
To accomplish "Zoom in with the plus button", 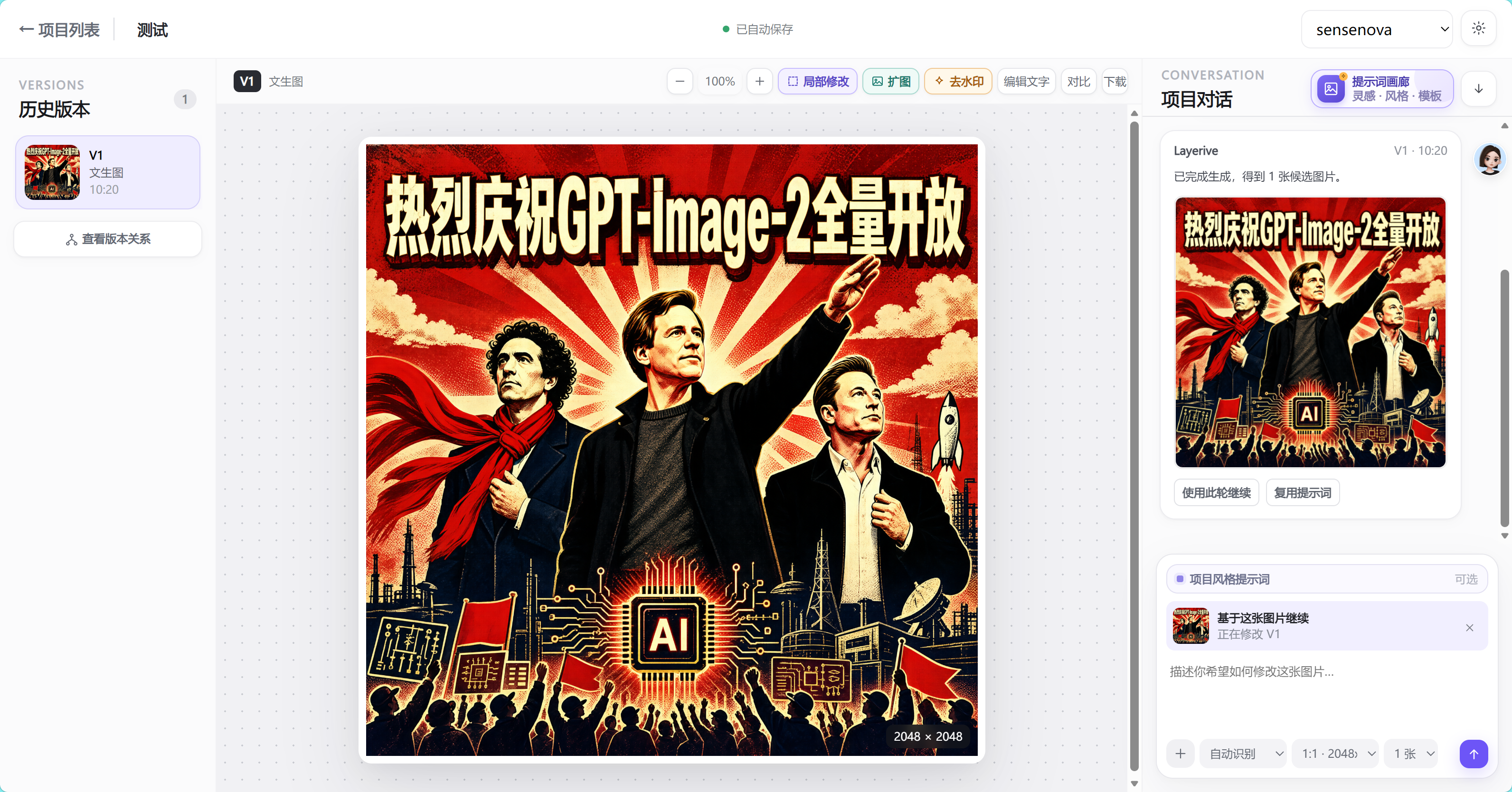I will click(x=759, y=81).
